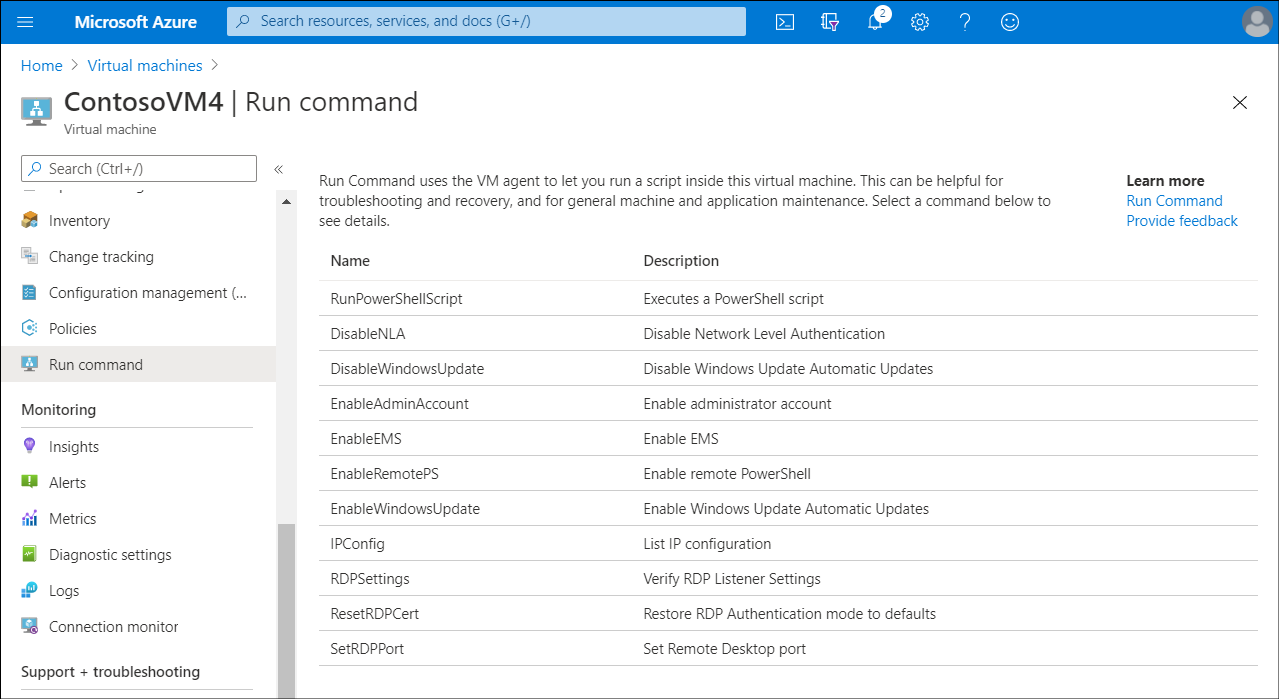
Task: Click the Diagnostic settings icon
Action: click(30, 555)
